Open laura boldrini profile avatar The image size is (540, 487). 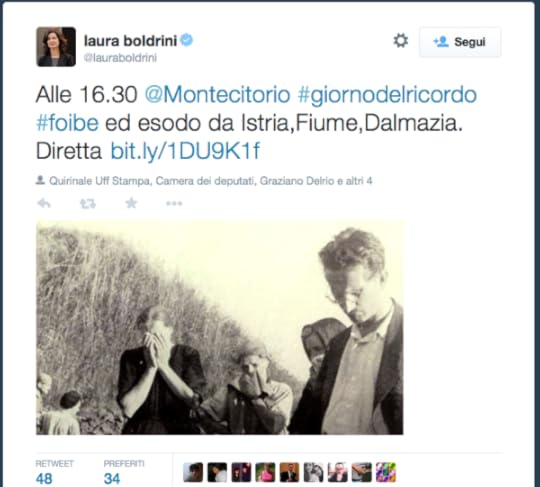pos(56,46)
